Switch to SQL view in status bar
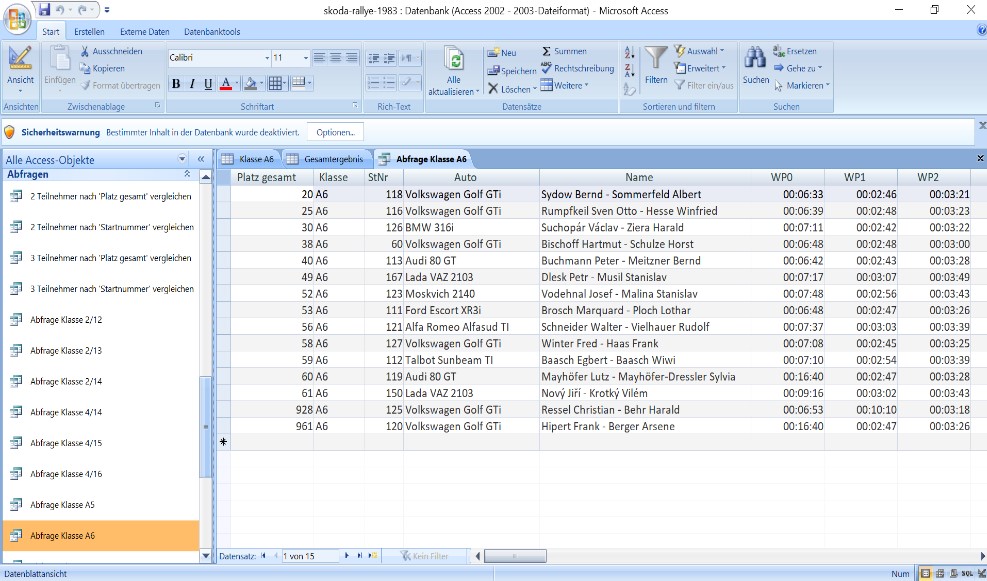This screenshot has width=987, height=581. pos(967,573)
